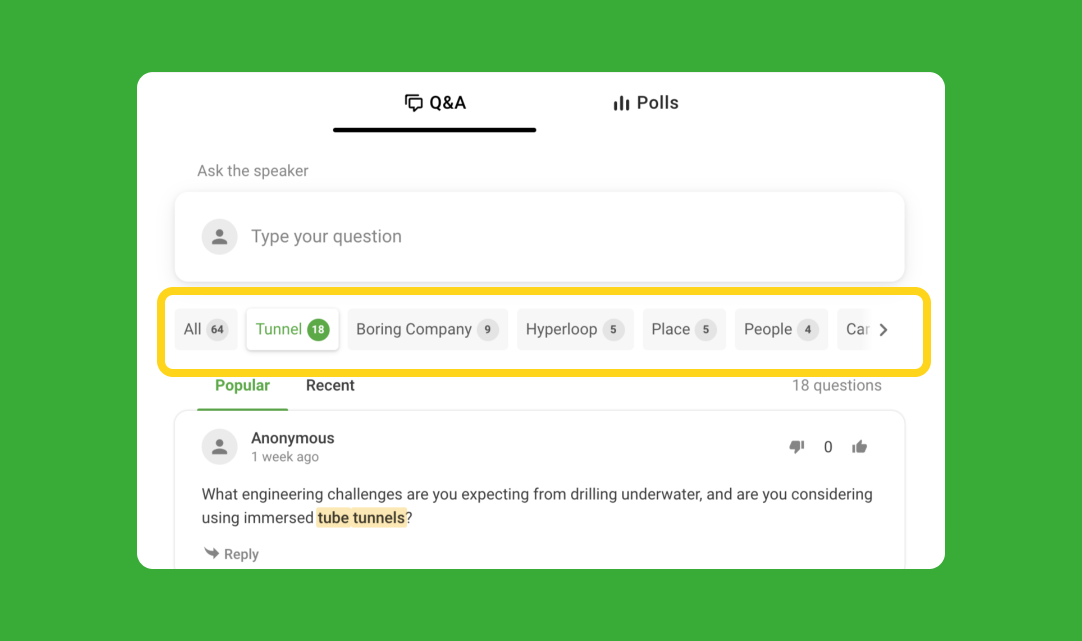Click the Reply arrow icon
This screenshot has height=641, width=1082.
click(211, 553)
